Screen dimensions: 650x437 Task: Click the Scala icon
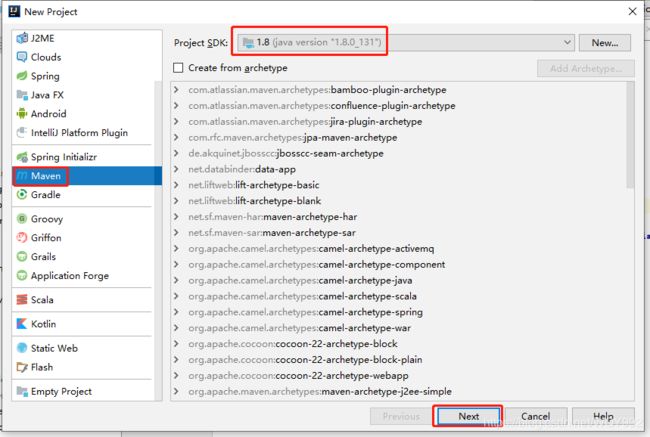coord(22,299)
